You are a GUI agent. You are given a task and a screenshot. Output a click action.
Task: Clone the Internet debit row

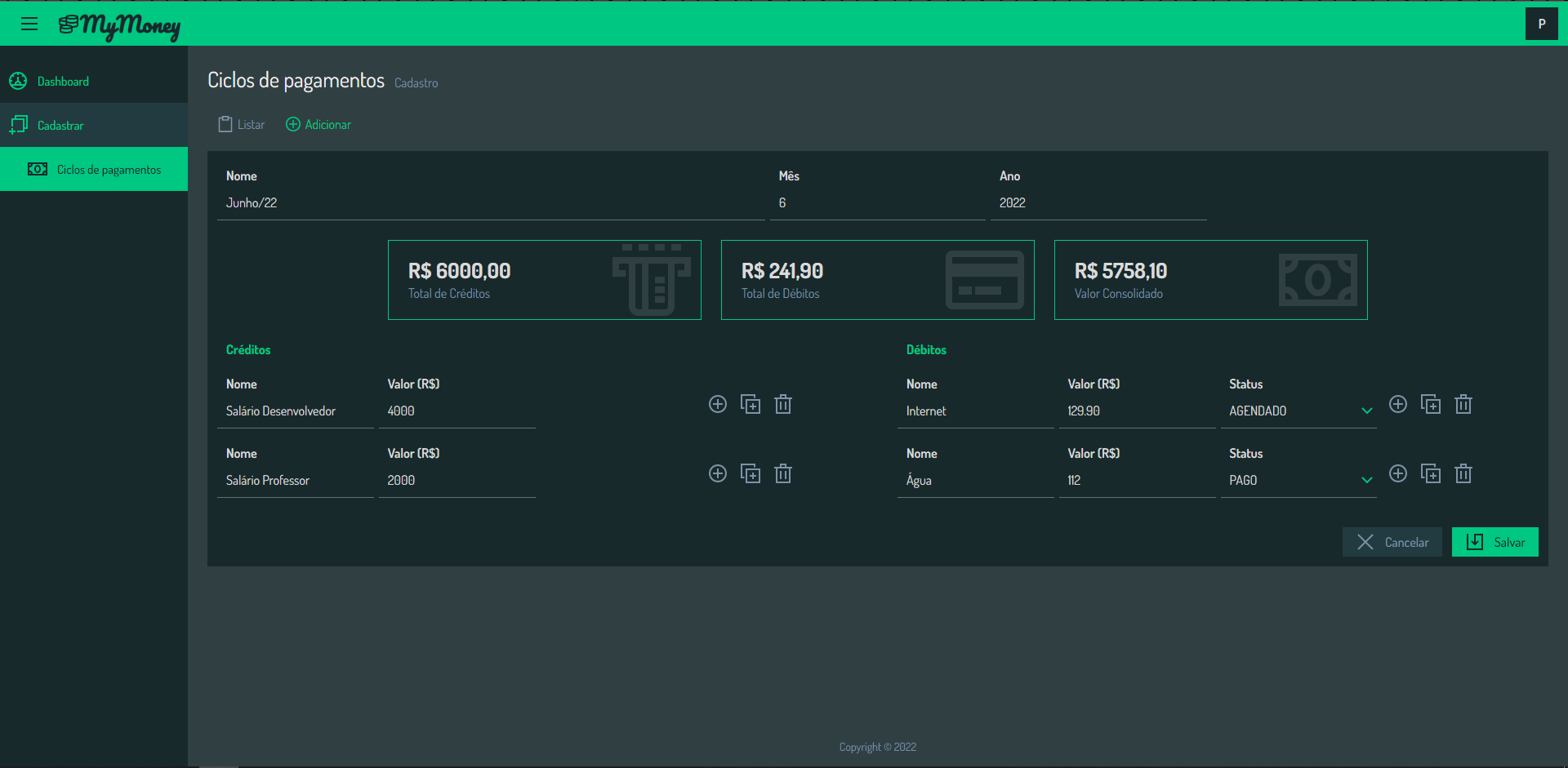click(x=1431, y=404)
